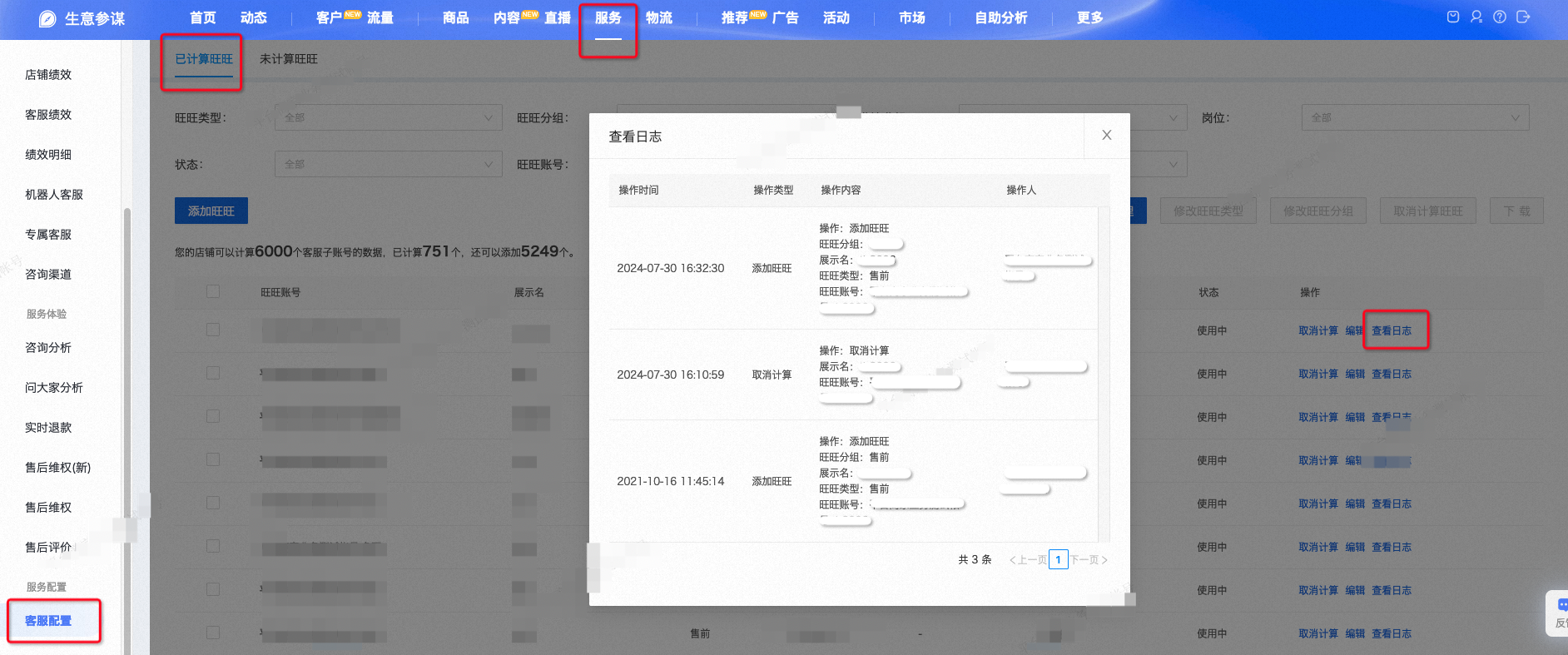Open 专属客服 in sidebar
The width and height of the screenshot is (1568, 655).
(48, 234)
